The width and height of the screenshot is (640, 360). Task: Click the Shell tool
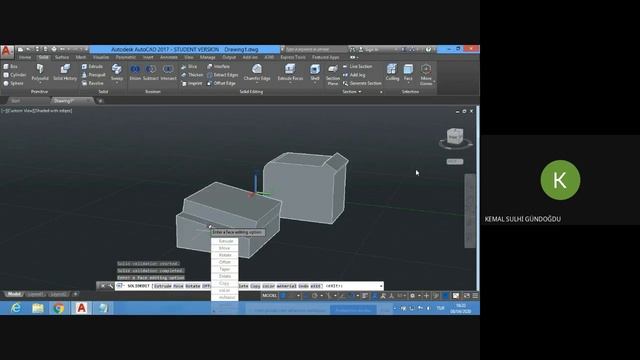click(315, 72)
